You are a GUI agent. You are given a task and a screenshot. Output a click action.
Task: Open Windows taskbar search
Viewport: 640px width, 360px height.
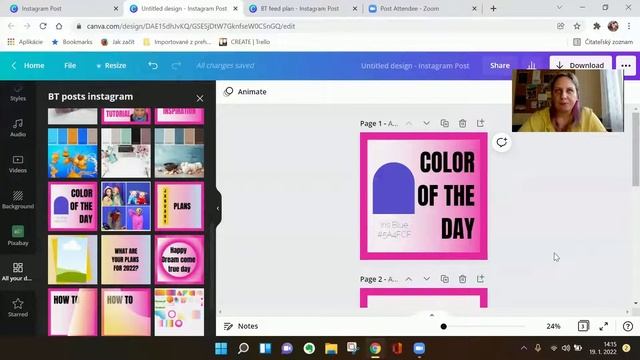pos(243,348)
